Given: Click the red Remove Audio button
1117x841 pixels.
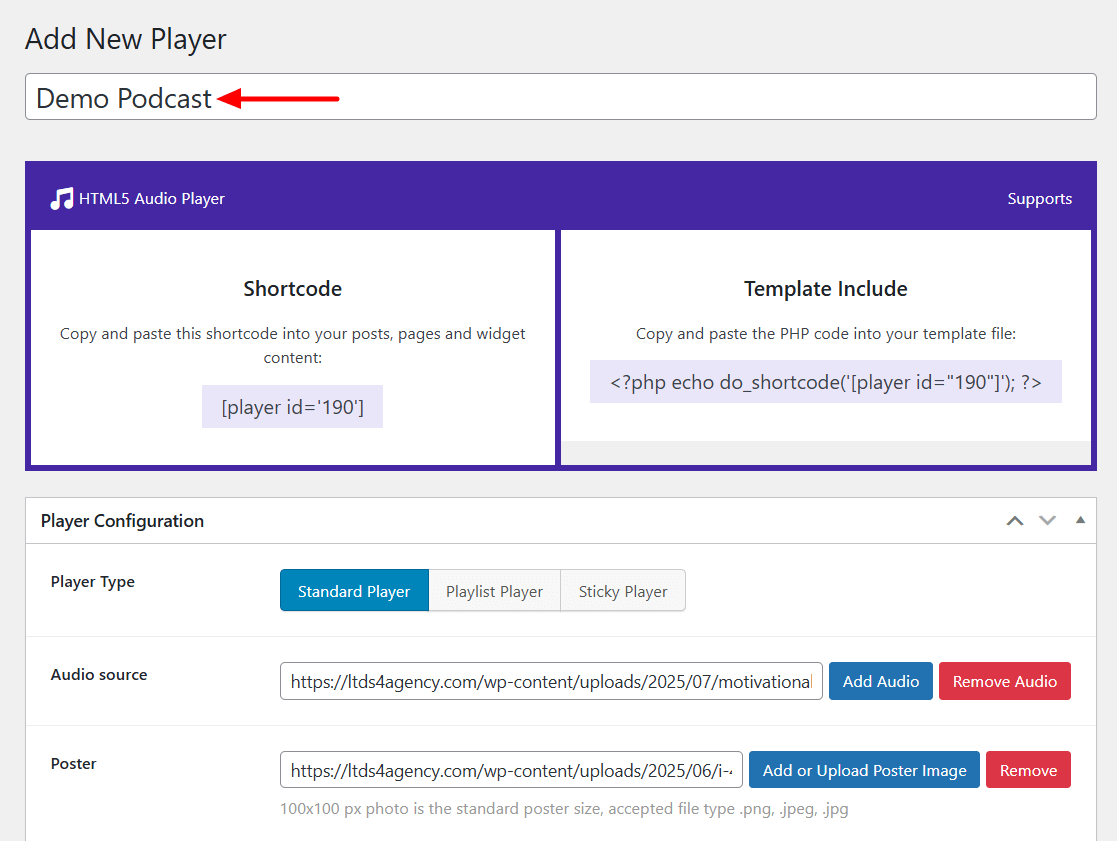Looking at the screenshot, I should click(x=1004, y=681).
